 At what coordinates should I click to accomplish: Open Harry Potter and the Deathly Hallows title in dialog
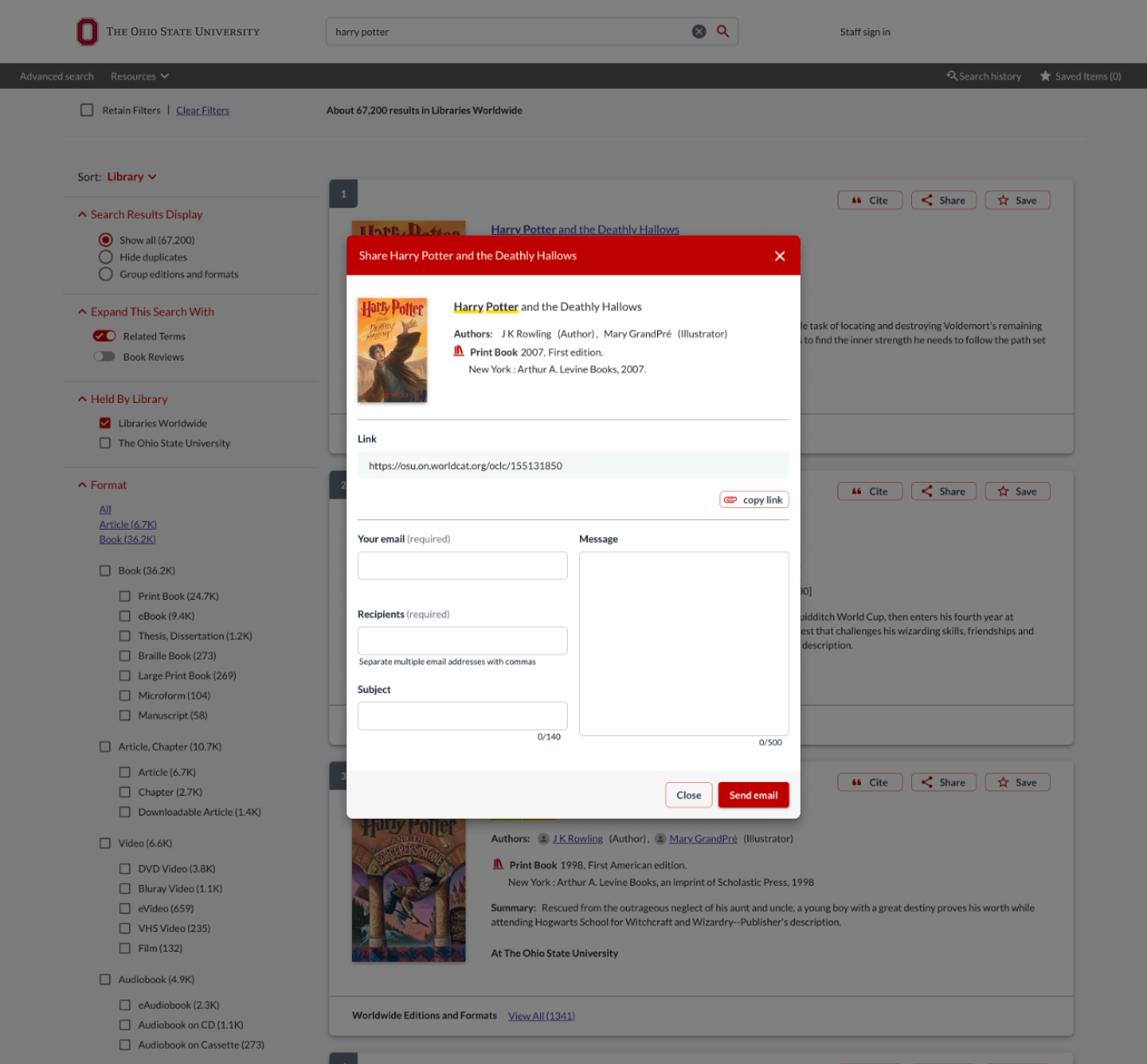pyautogui.click(x=547, y=307)
